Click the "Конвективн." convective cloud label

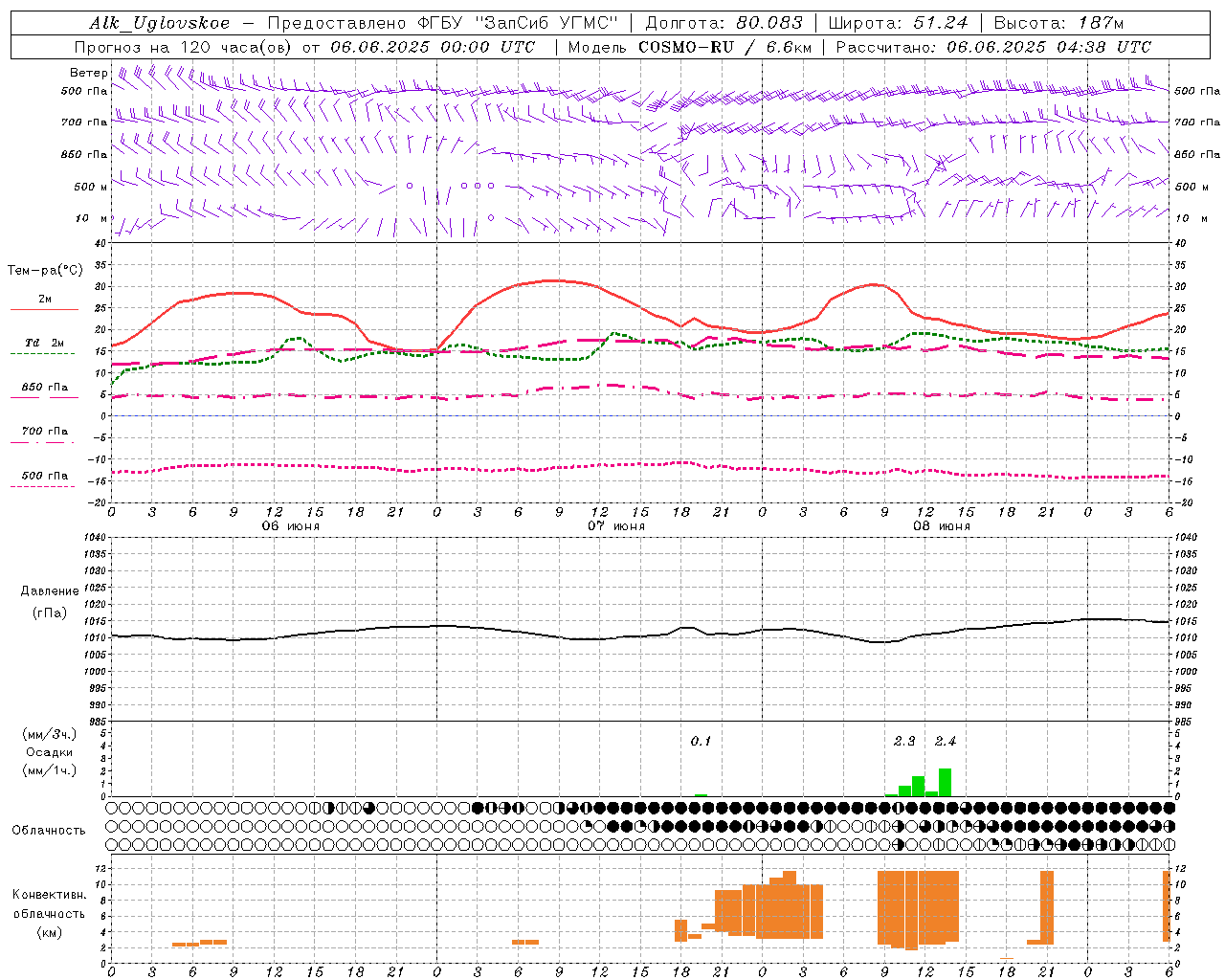pyautogui.click(x=49, y=895)
